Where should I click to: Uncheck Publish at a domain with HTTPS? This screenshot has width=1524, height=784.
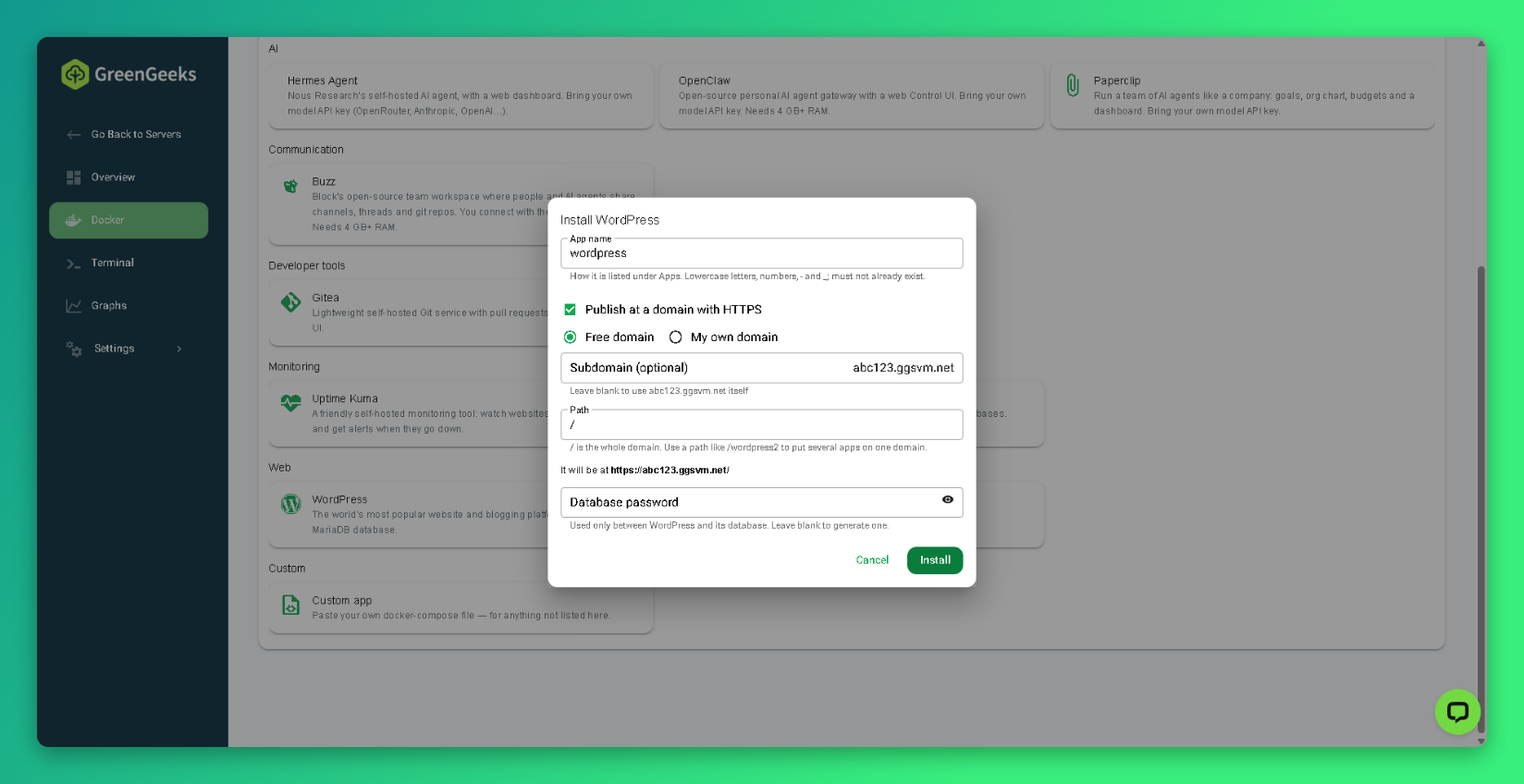pyautogui.click(x=570, y=310)
